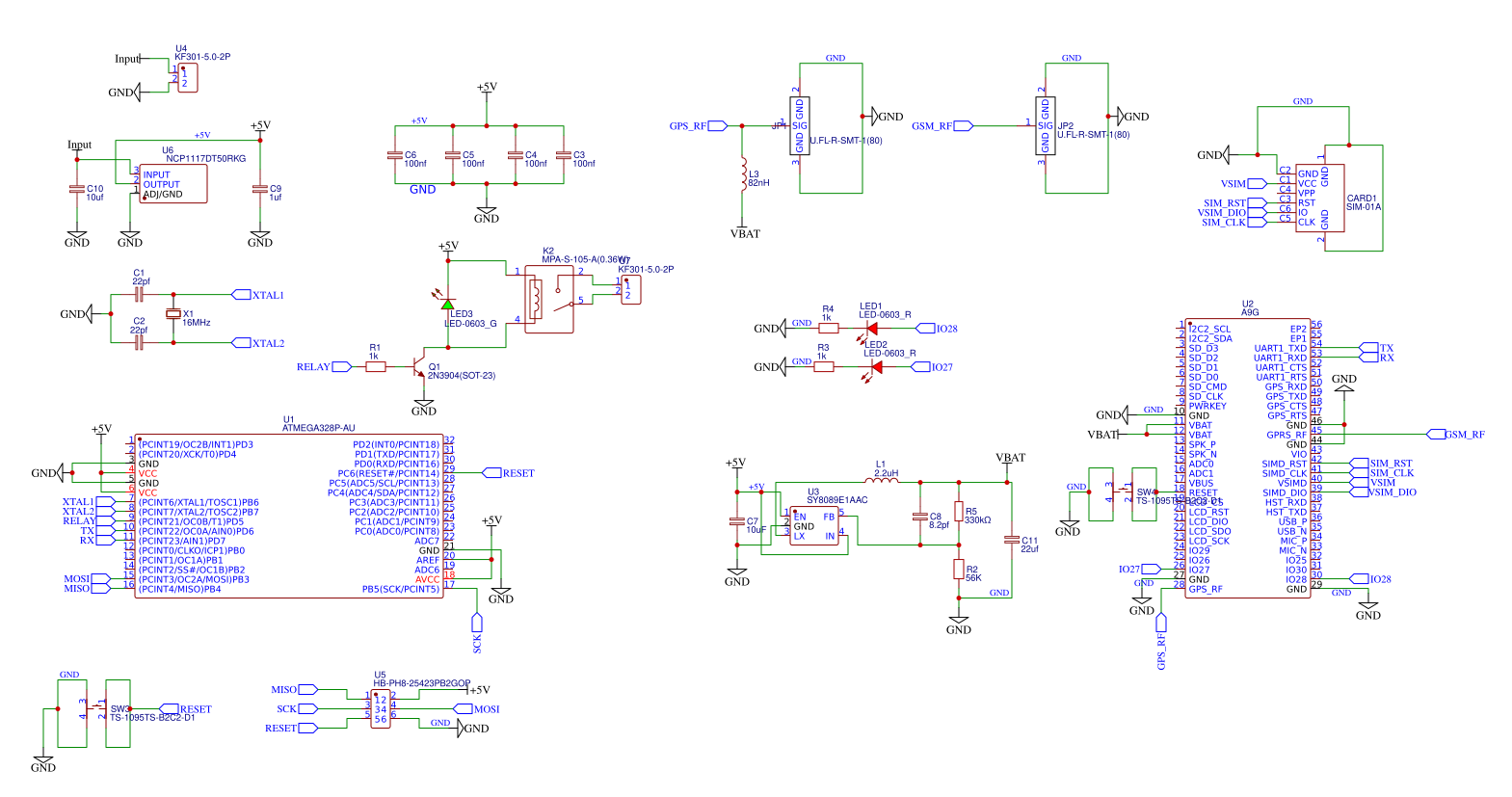
Task: Select the JP2 U.FL antenna connector
Action: [1046, 125]
